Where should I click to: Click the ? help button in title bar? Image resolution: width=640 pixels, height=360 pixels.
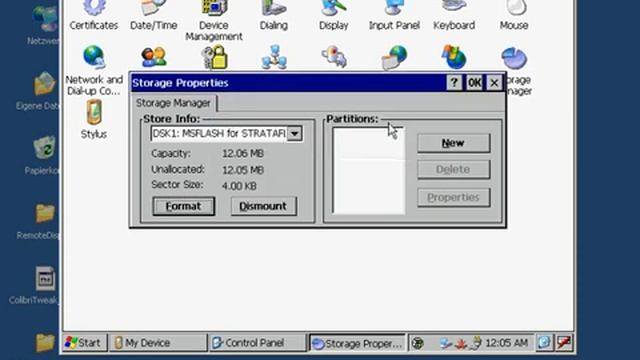click(454, 83)
